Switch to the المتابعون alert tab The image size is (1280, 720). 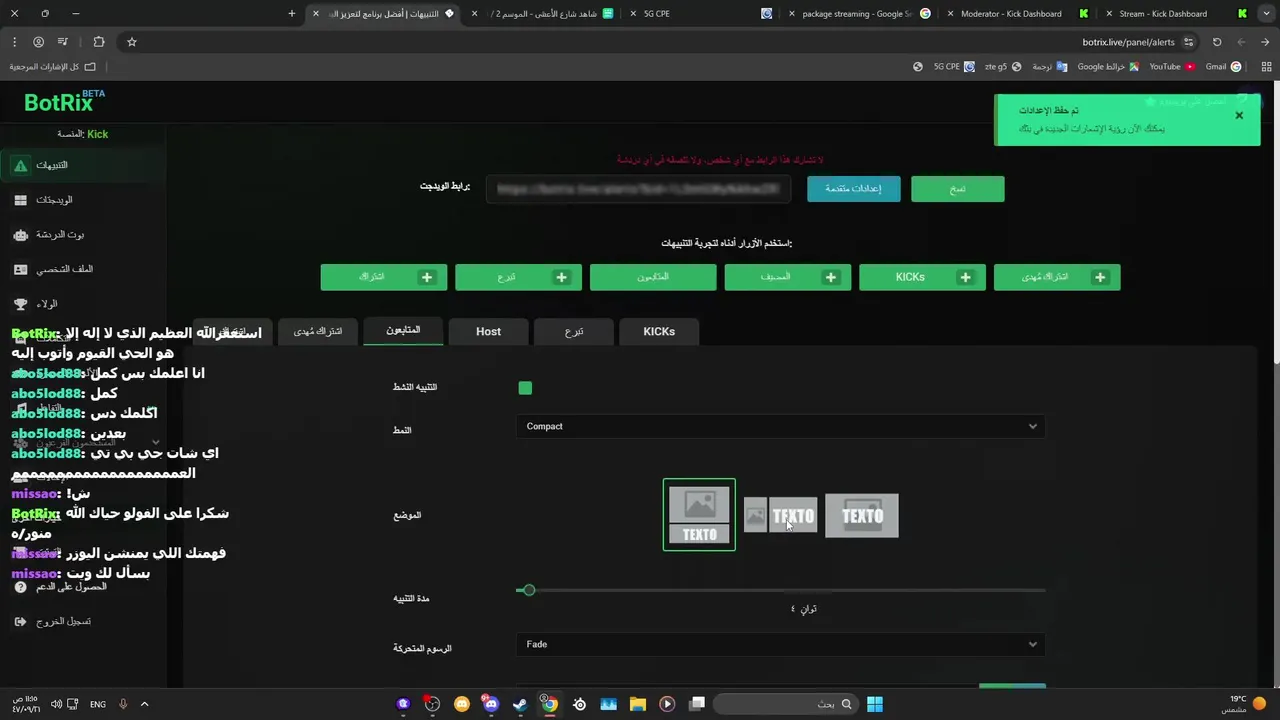coord(403,331)
